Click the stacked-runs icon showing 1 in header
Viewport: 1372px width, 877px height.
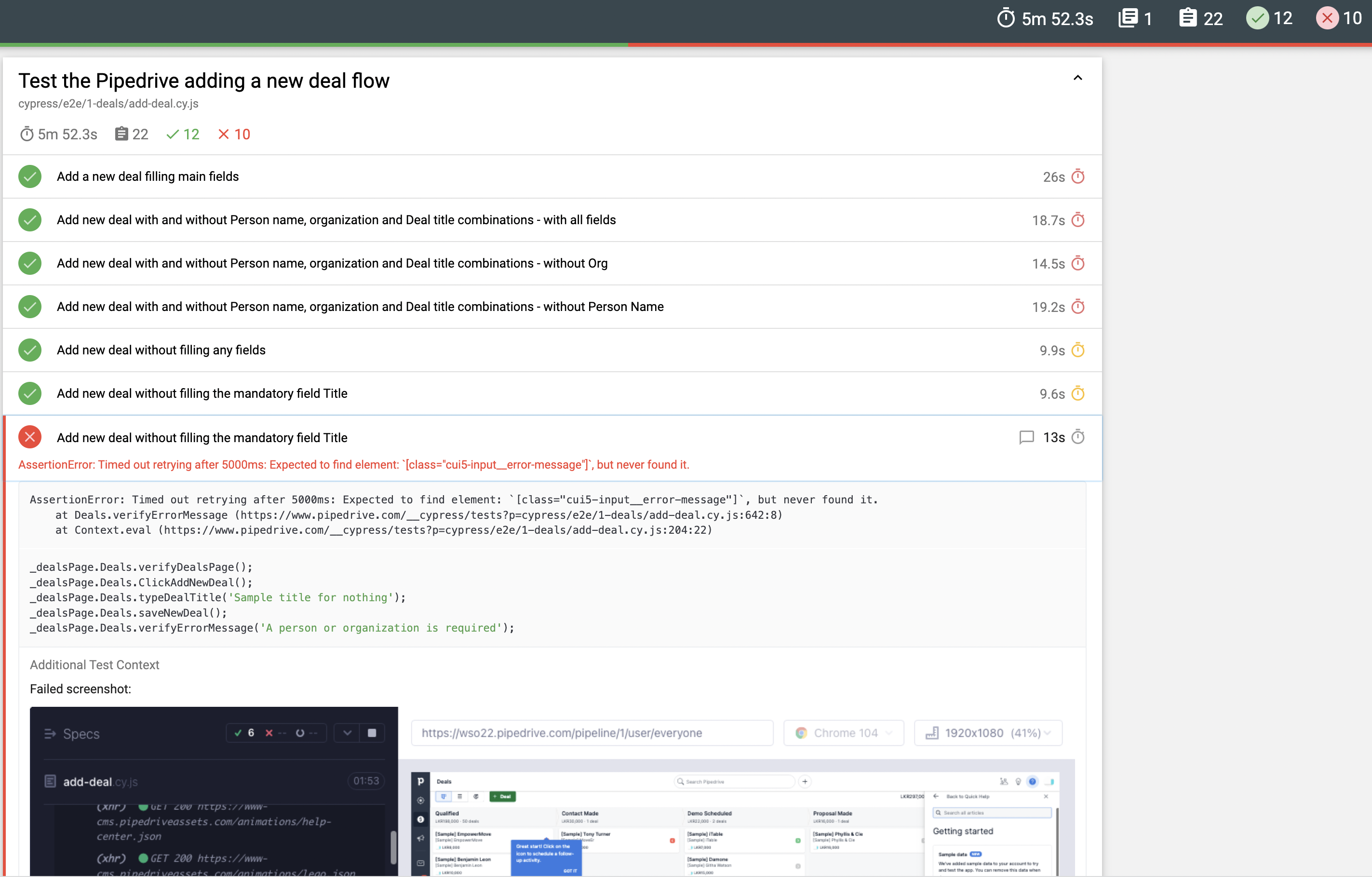tap(1128, 18)
